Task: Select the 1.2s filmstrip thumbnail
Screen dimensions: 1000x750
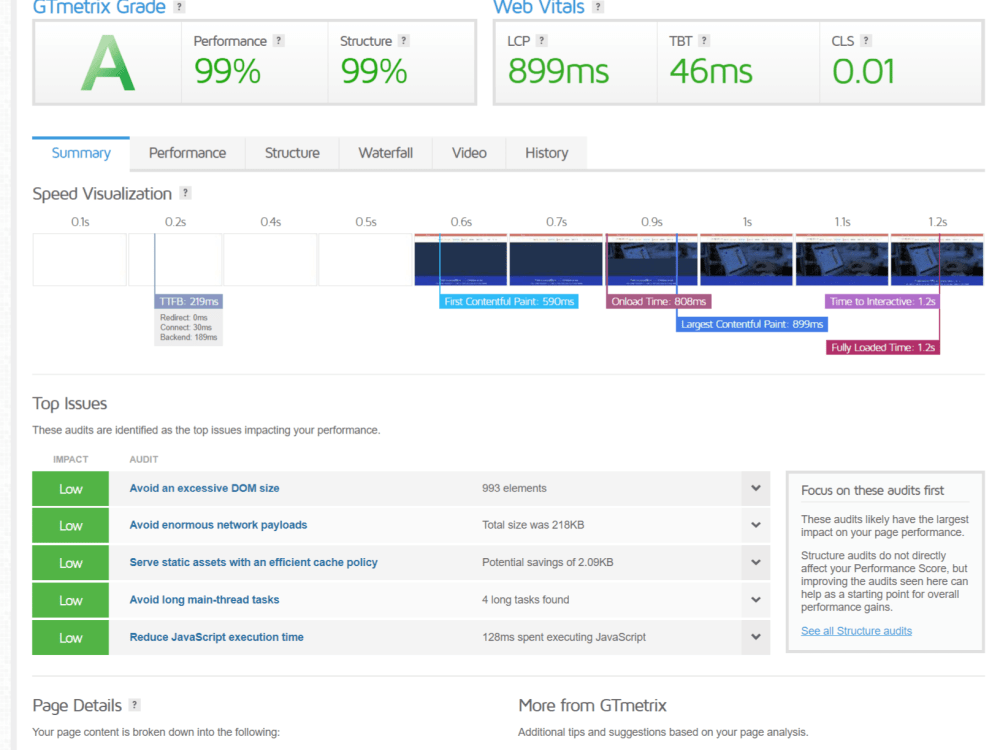Action: click(x=937, y=260)
